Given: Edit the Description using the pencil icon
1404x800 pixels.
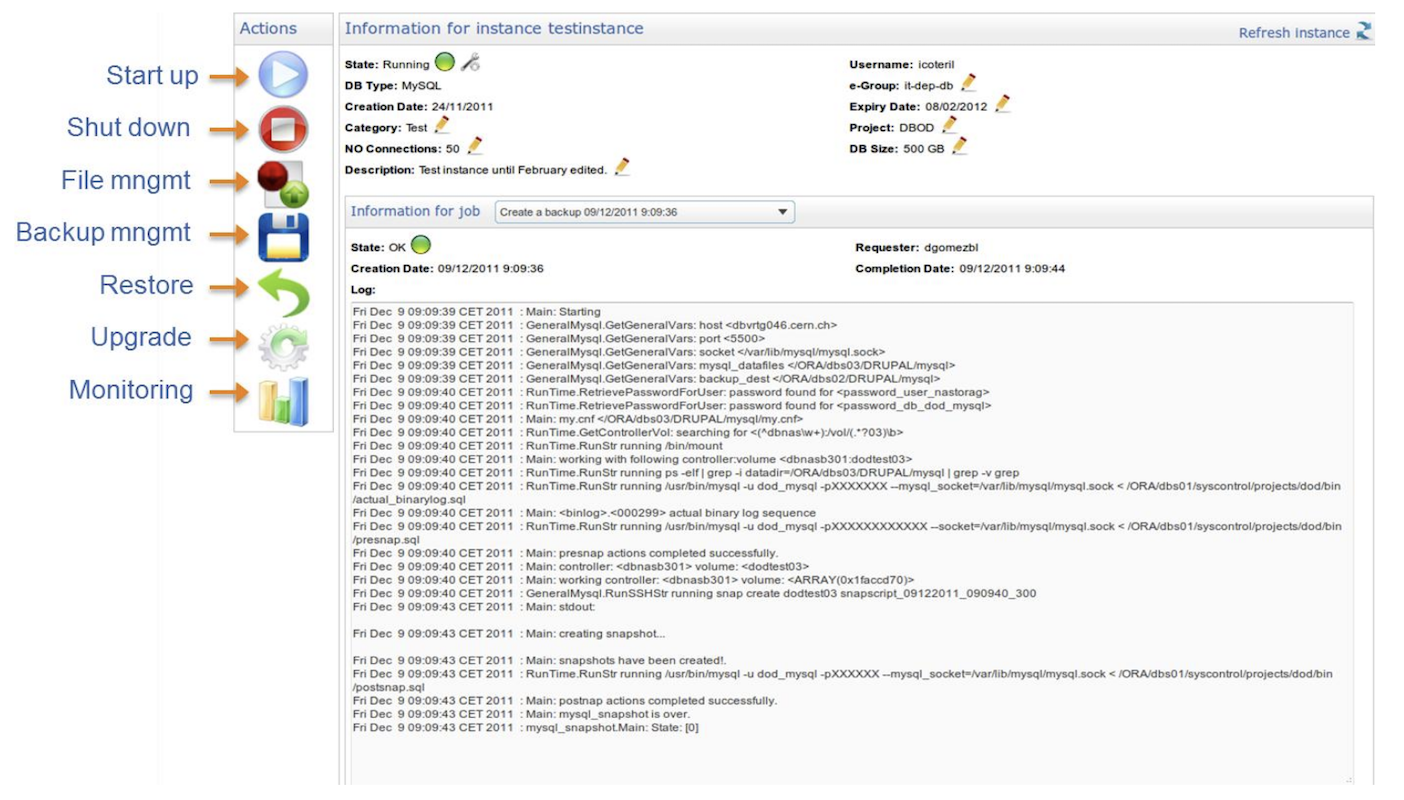Looking at the screenshot, I should tap(622, 166).
